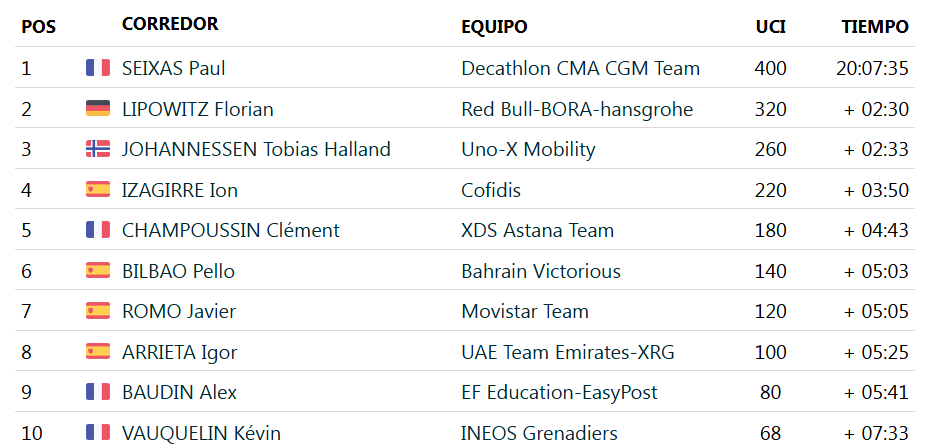Click the Spanish flag beside ROMO Javier
Viewport: 931px width, 448px height.
click(x=98, y=311)
